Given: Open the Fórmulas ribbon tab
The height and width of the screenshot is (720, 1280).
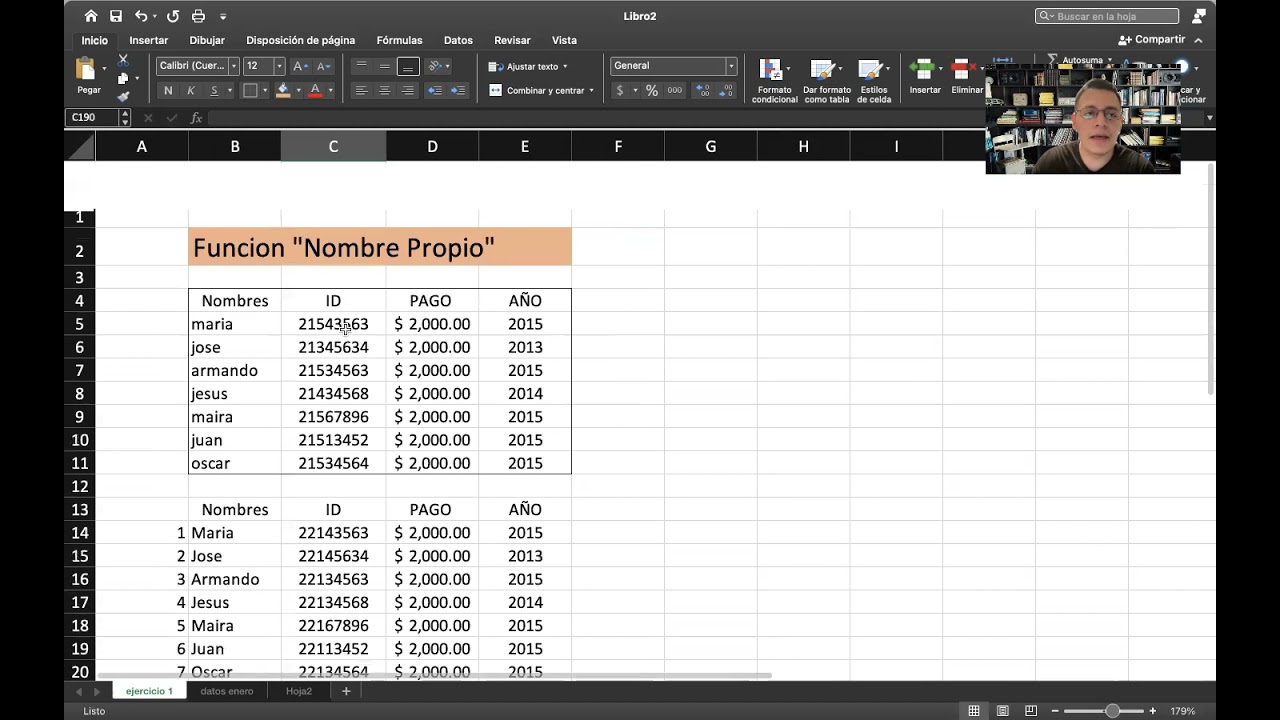Looking at the screenshot, I should pos(399,40).
